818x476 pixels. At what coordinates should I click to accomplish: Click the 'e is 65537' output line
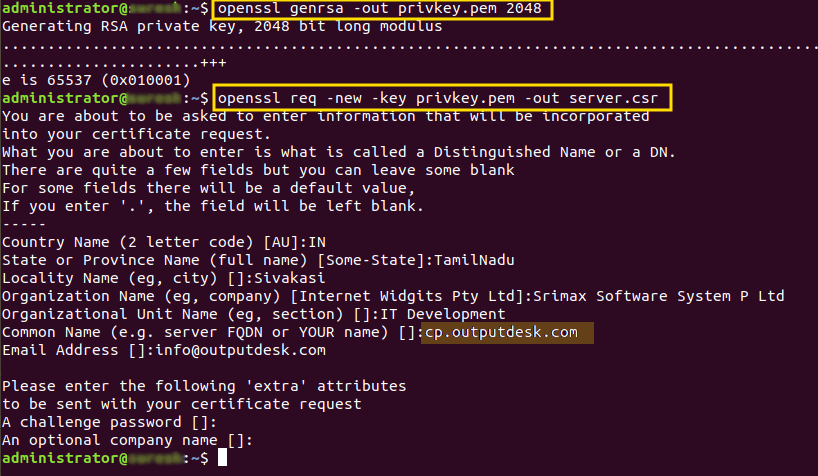point(97,80)
